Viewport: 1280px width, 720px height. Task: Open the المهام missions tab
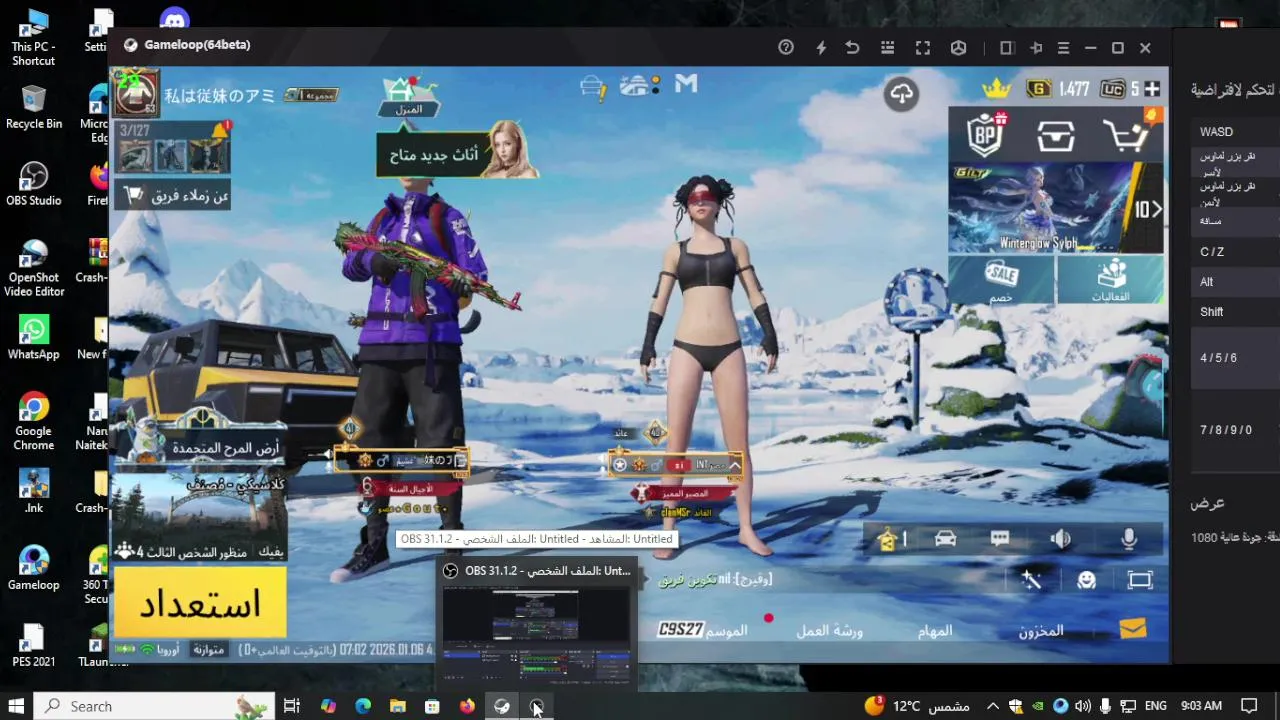[x=935, y=631]
